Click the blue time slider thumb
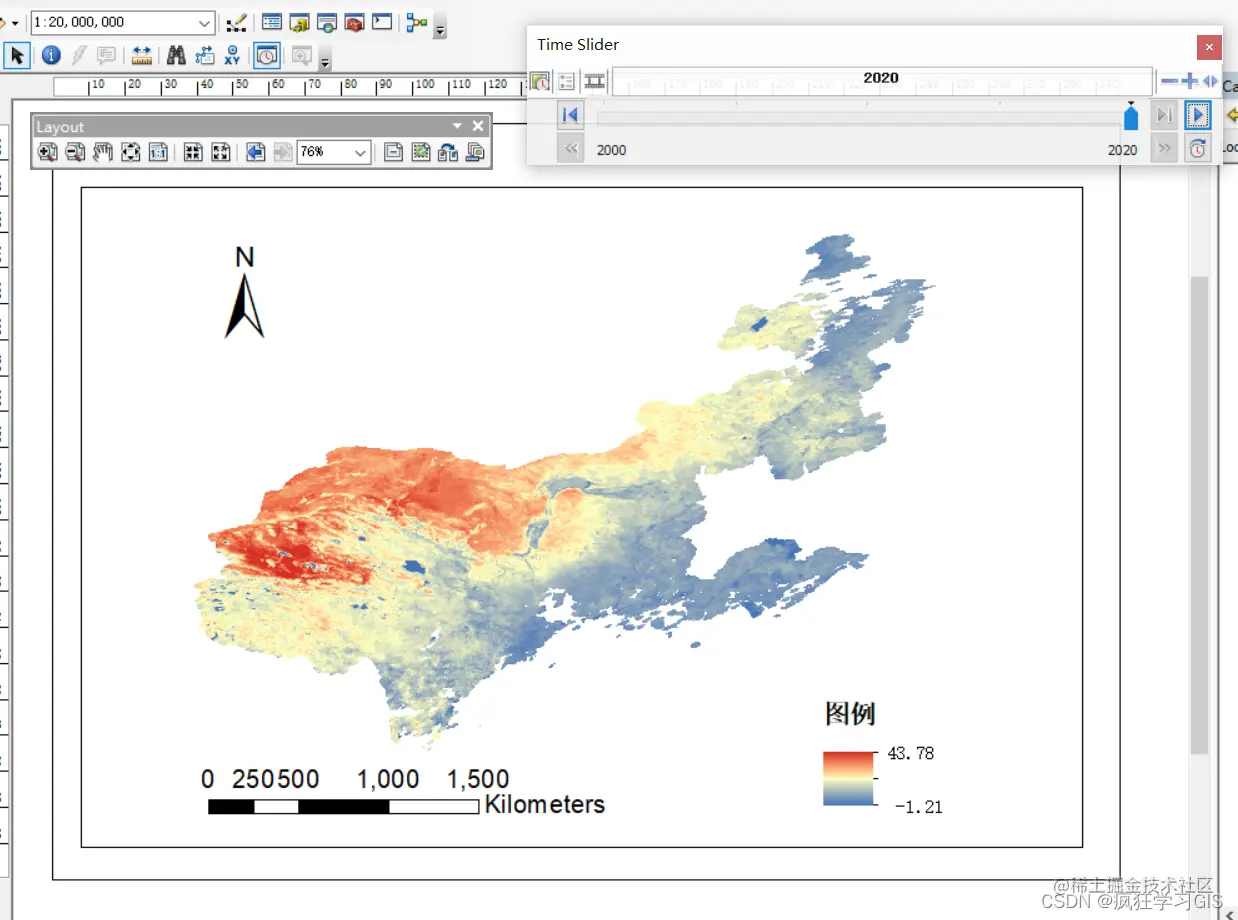Viewport: 1238px width, 920px height. tap(1131, 116)
